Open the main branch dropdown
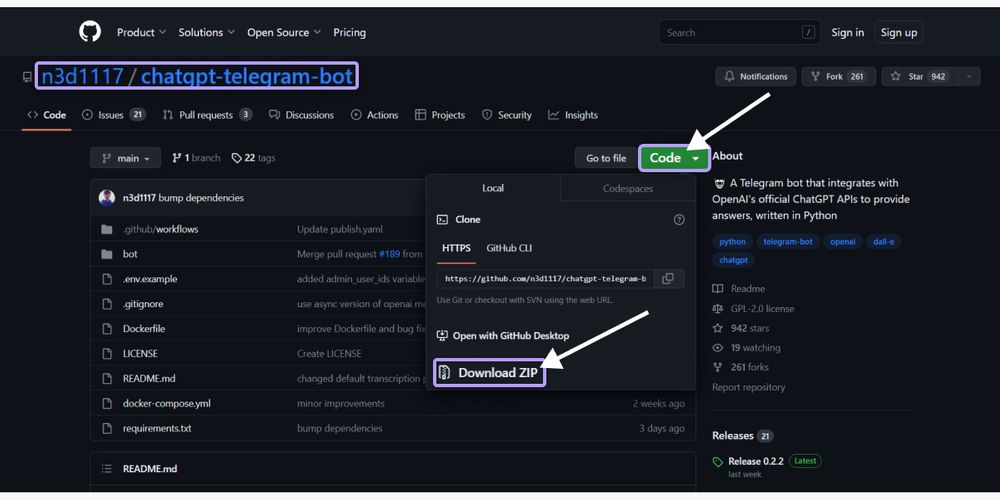The height and width of the screenshot is (500, 1000). 125,158
